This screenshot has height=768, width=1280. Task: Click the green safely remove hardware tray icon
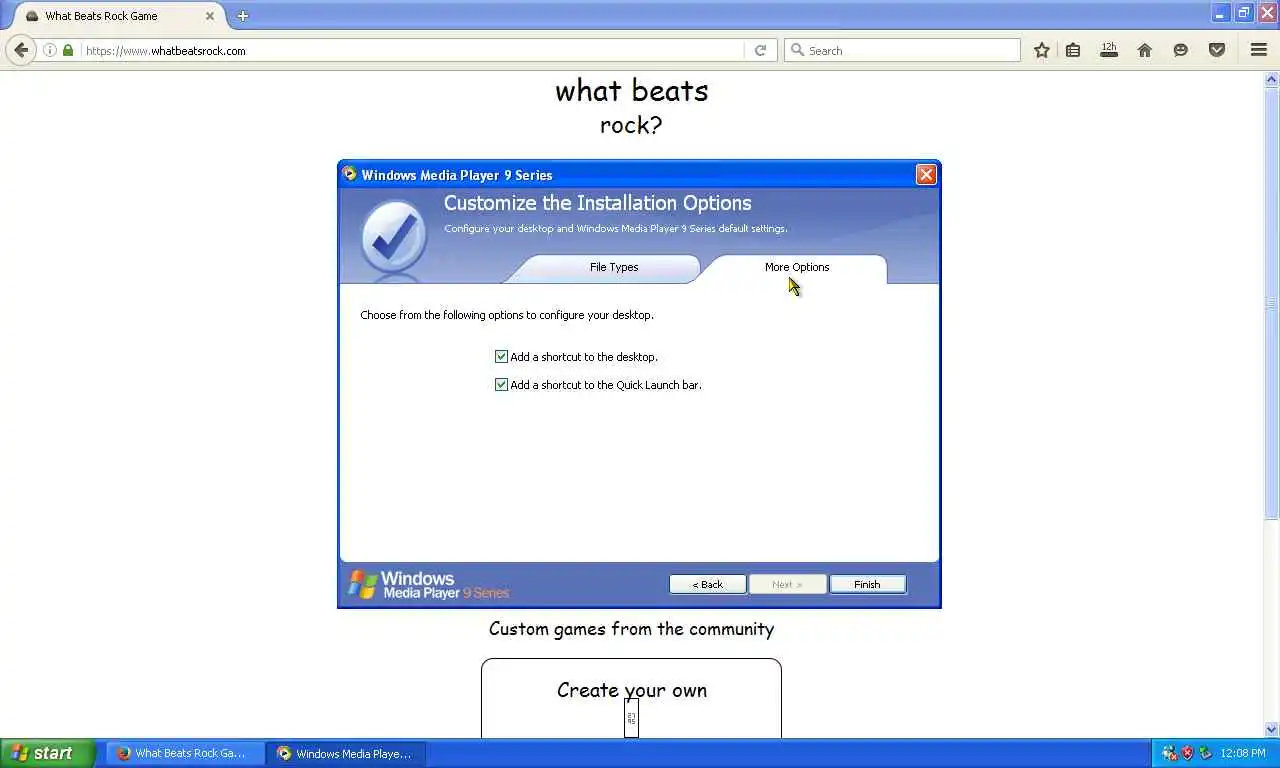pyautogui.click(x=1206, y=753)
